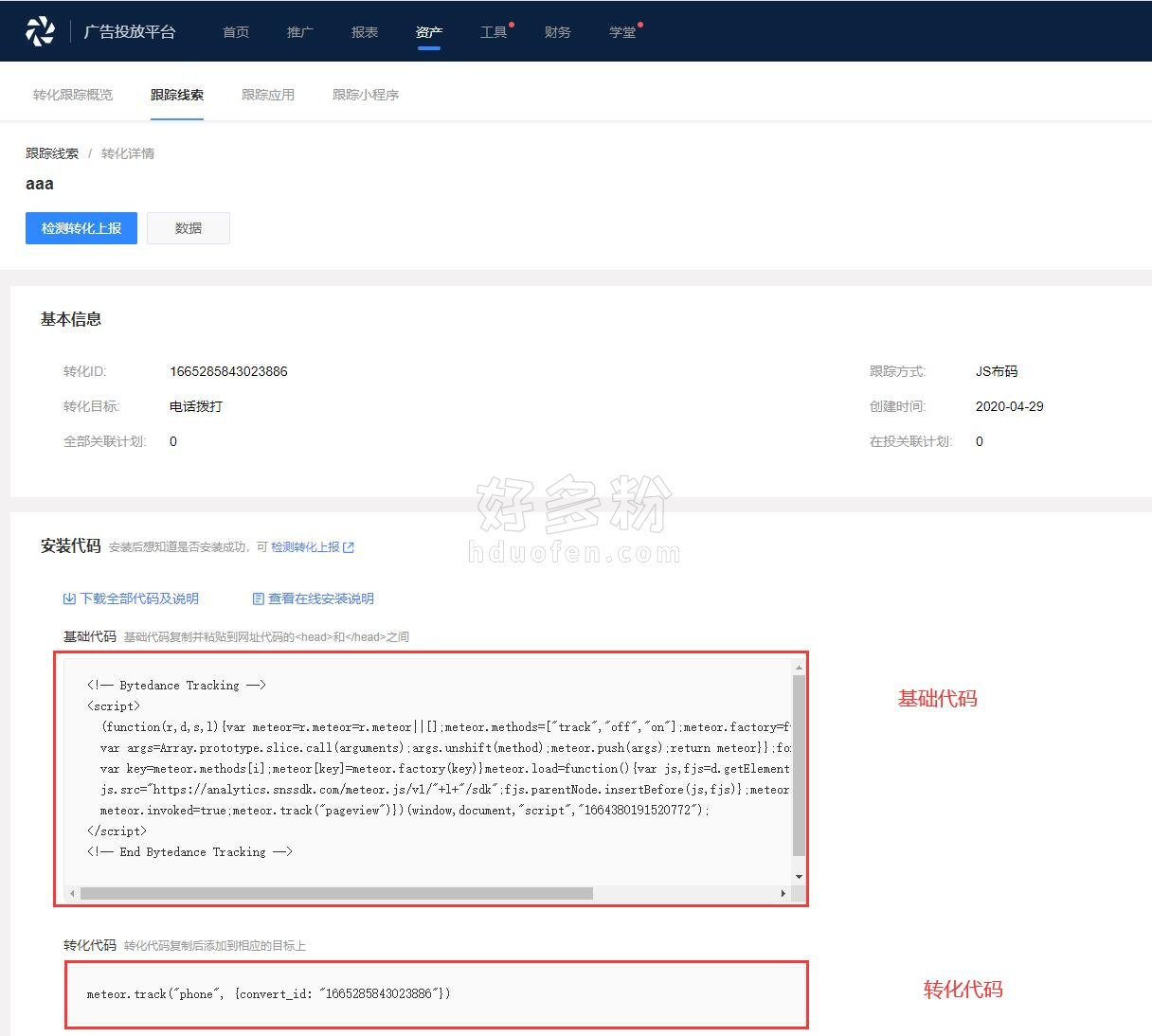
Task: Switch to 跟踪应用 tab
Action: click(x=268, y=95)
